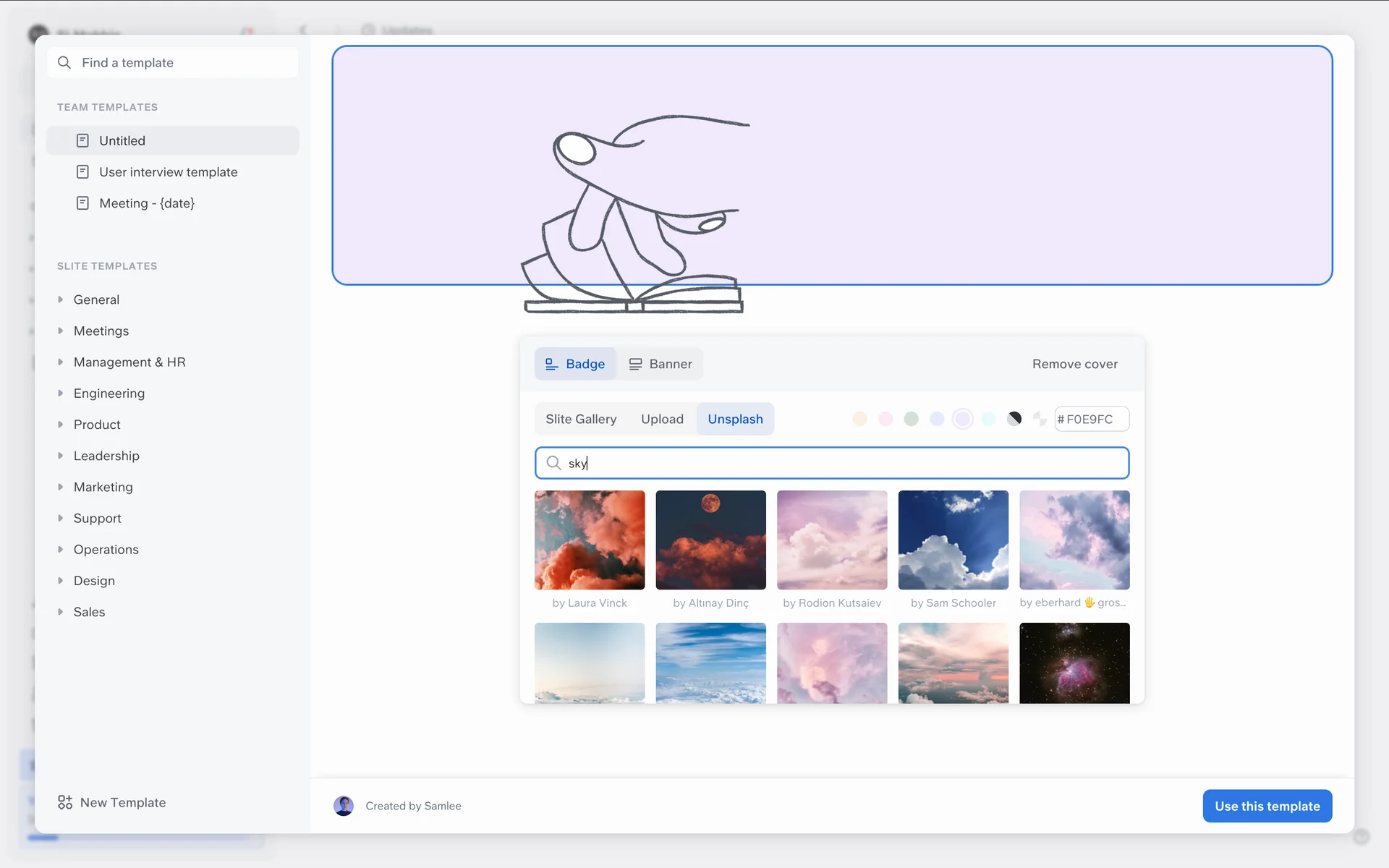
Task: Click Remove cover
Action: coord(1074,364)
